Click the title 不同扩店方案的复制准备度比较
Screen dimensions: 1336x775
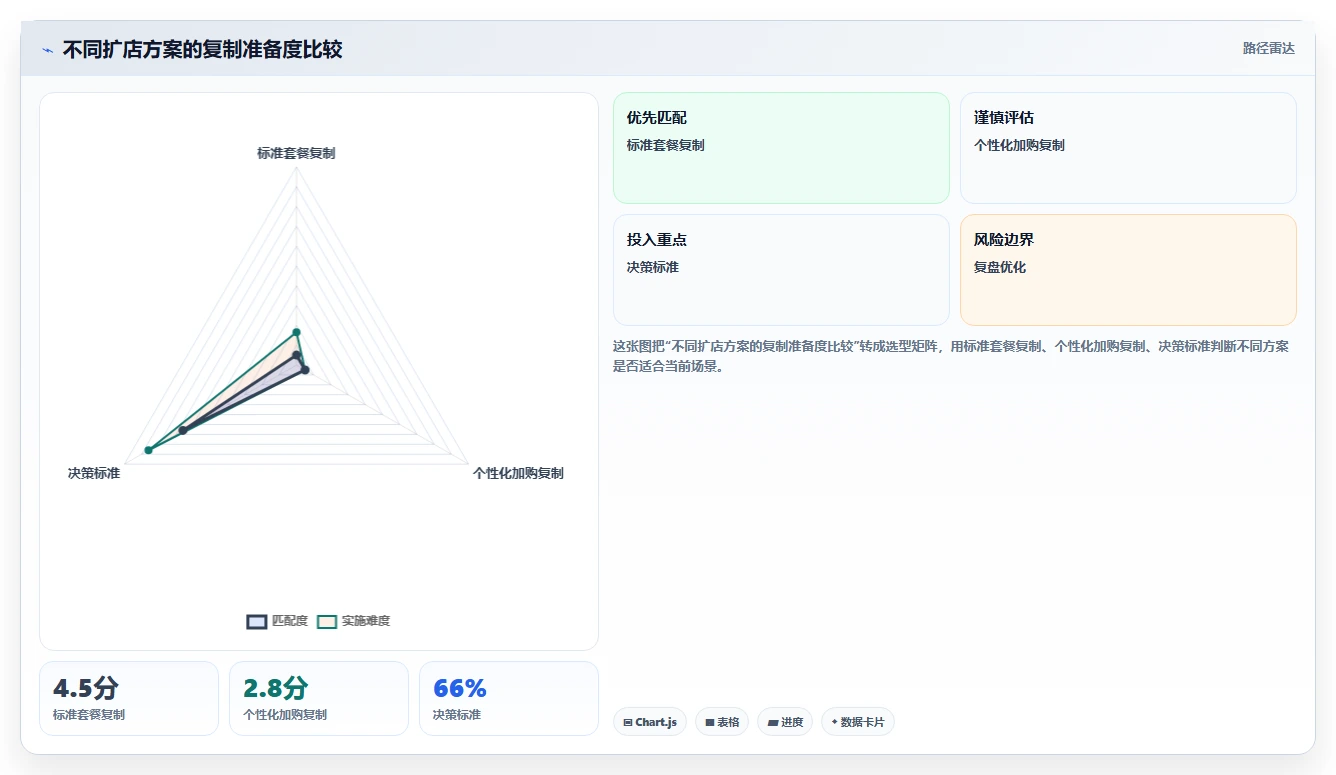pyautogui.click(x=203, y=50)
